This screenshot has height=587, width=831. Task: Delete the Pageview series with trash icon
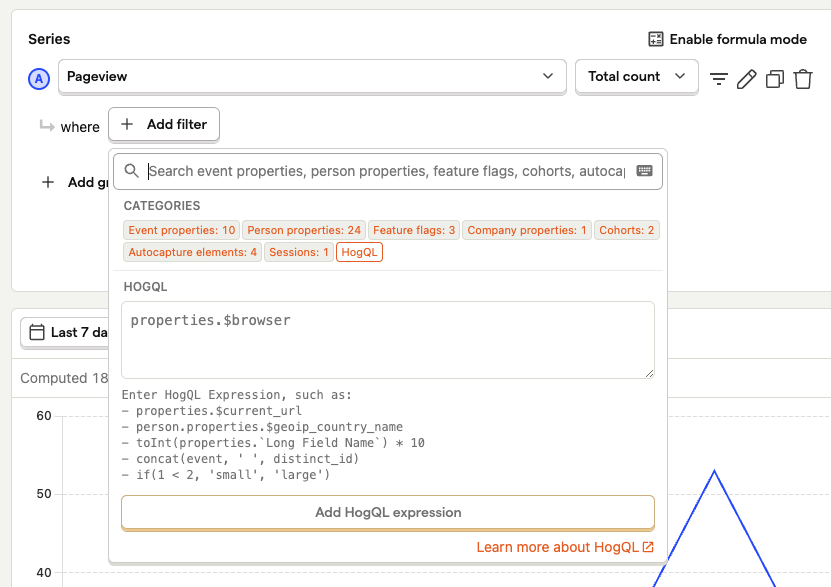click(x=803, y=79)
